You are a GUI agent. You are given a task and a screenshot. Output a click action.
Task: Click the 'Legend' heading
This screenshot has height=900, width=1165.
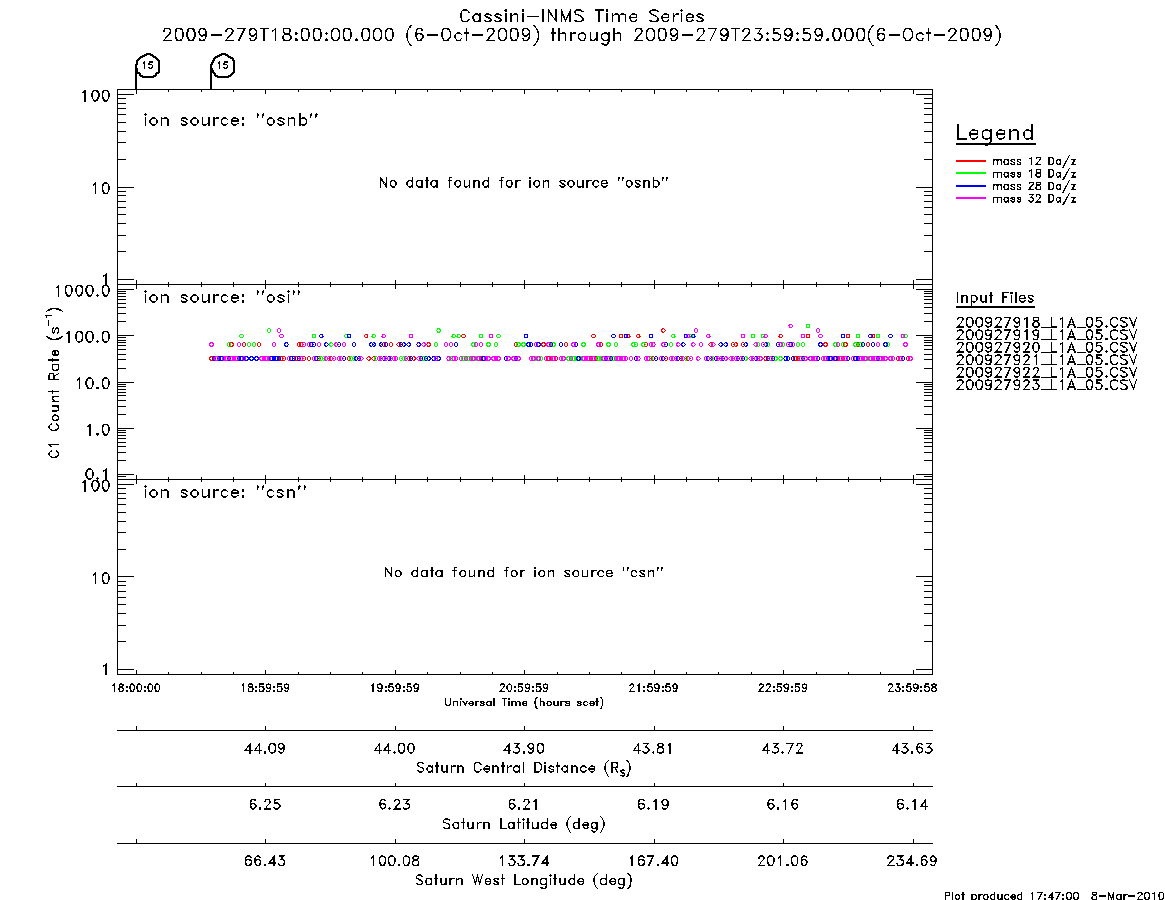(995, 133)
